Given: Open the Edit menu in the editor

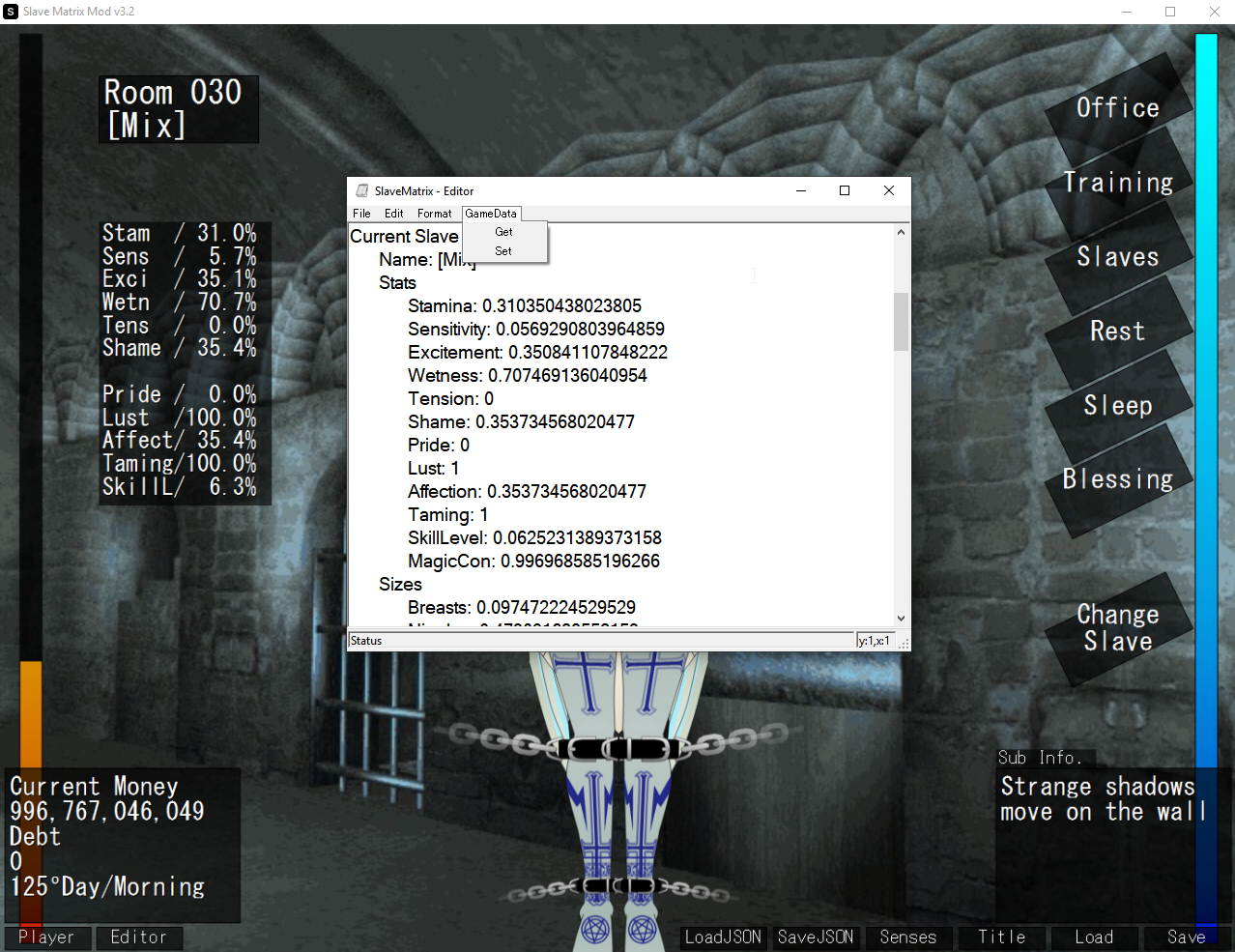Looking at the screenshot, I should pyautogui.click(x=393, y=214).
